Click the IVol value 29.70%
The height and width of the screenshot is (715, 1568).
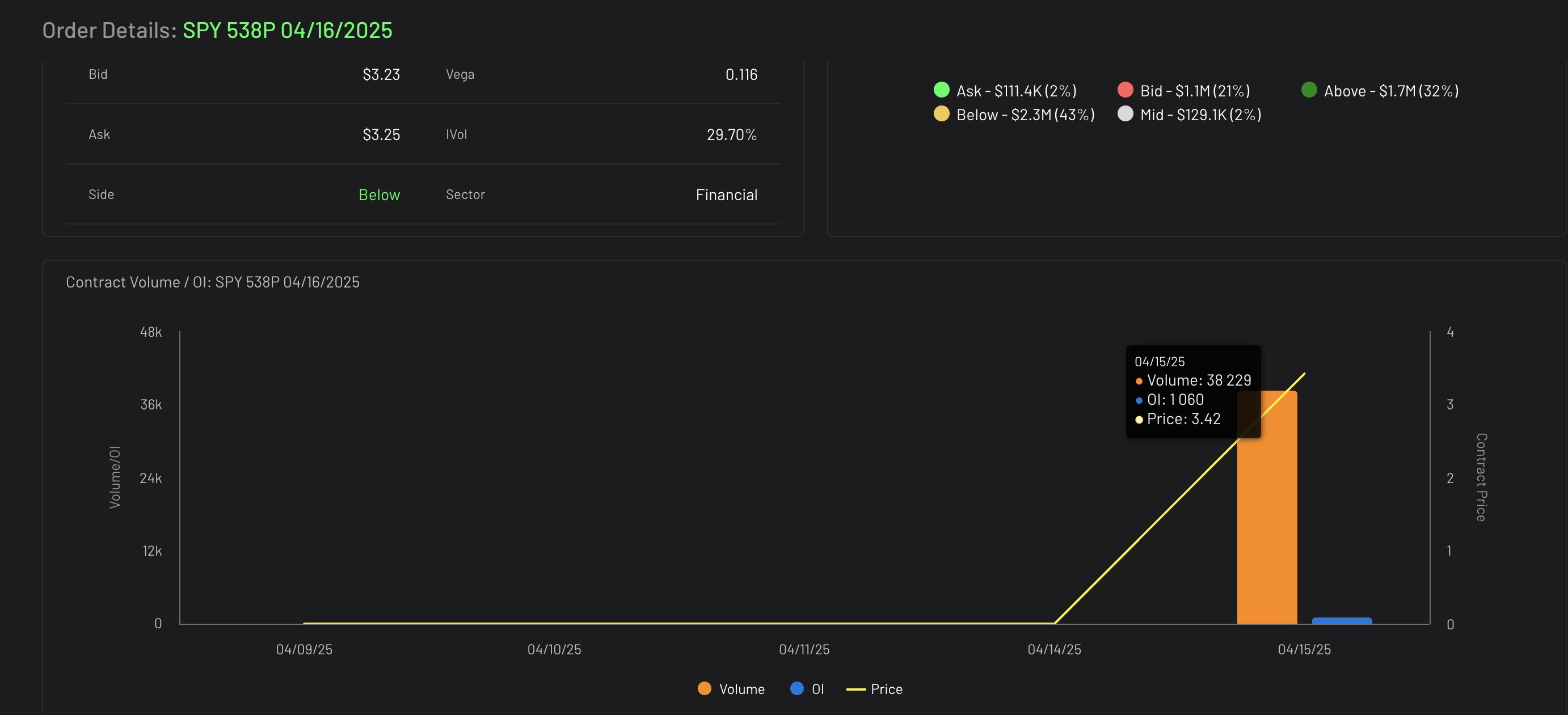pos(731,134)
